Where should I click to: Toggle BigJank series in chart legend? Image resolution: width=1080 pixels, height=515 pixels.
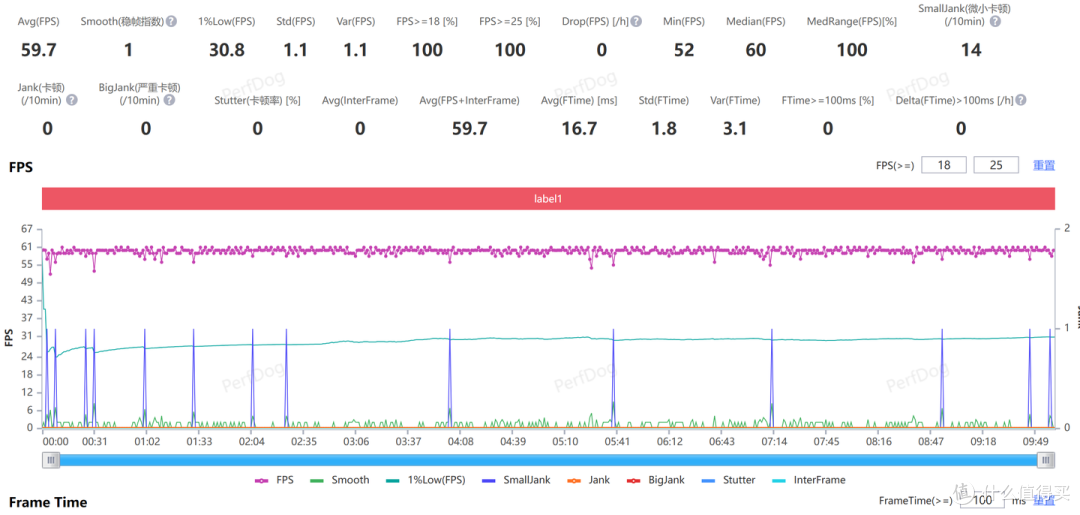tap(656, 480)
